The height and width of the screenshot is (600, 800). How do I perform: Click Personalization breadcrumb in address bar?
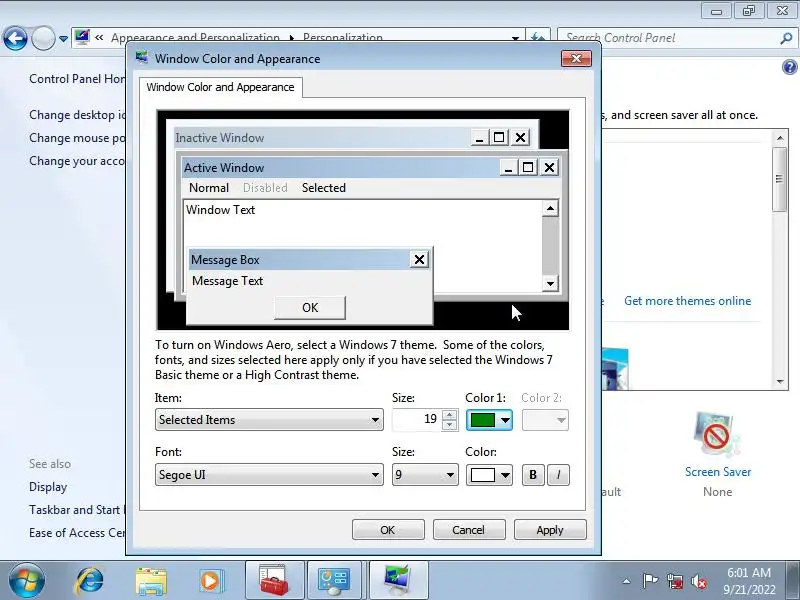343,38
